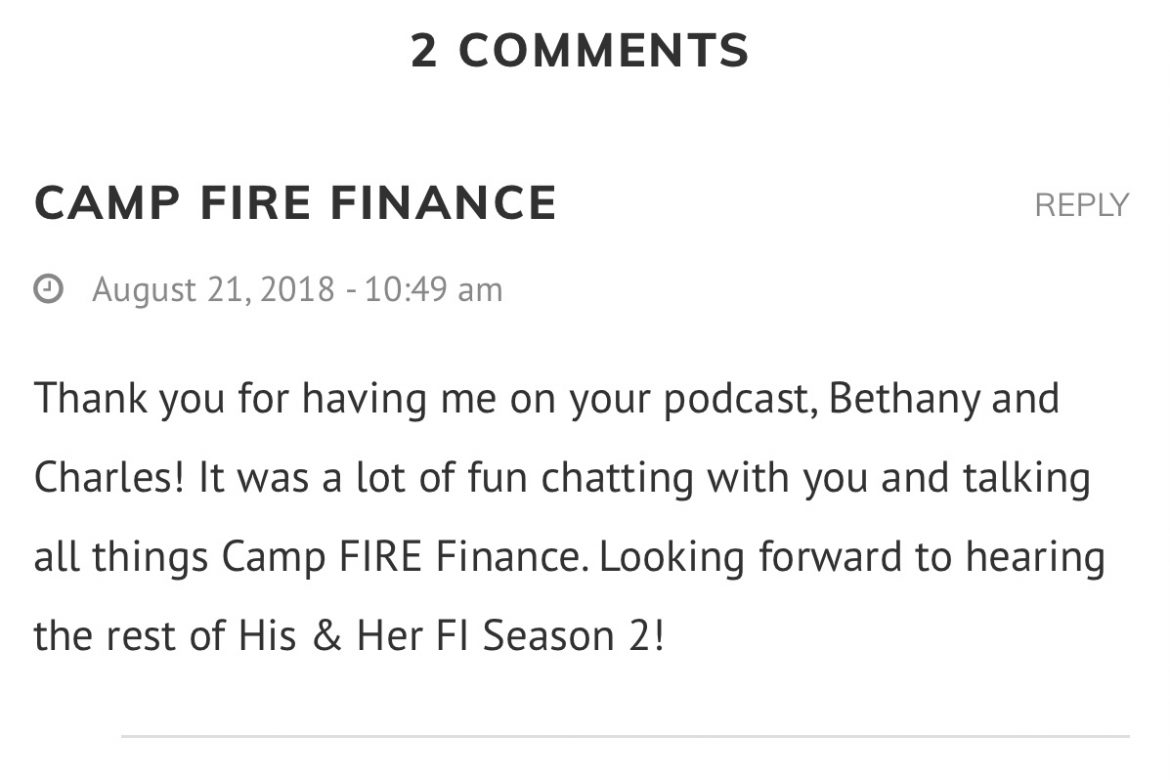Click the word Bethany in the comment
1170x780 pixels.
(904, 399)
